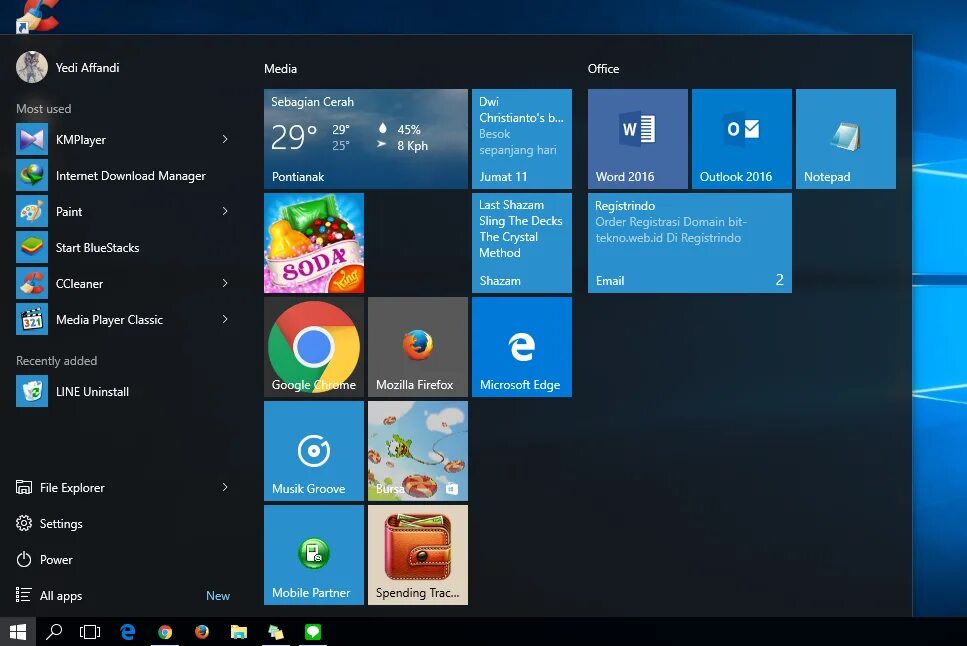The image size is (967, 646).
Task: Open taskbar search magnifier
Action: pos(54,631)
